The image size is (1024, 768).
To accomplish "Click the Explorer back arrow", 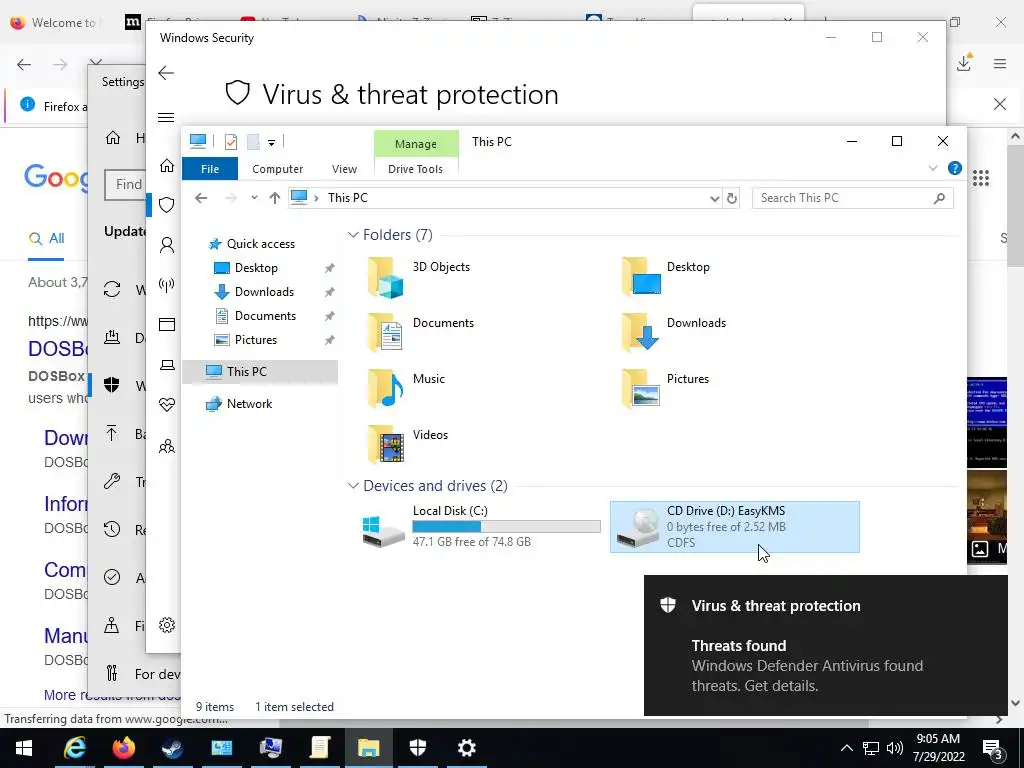I will point(201,198).
